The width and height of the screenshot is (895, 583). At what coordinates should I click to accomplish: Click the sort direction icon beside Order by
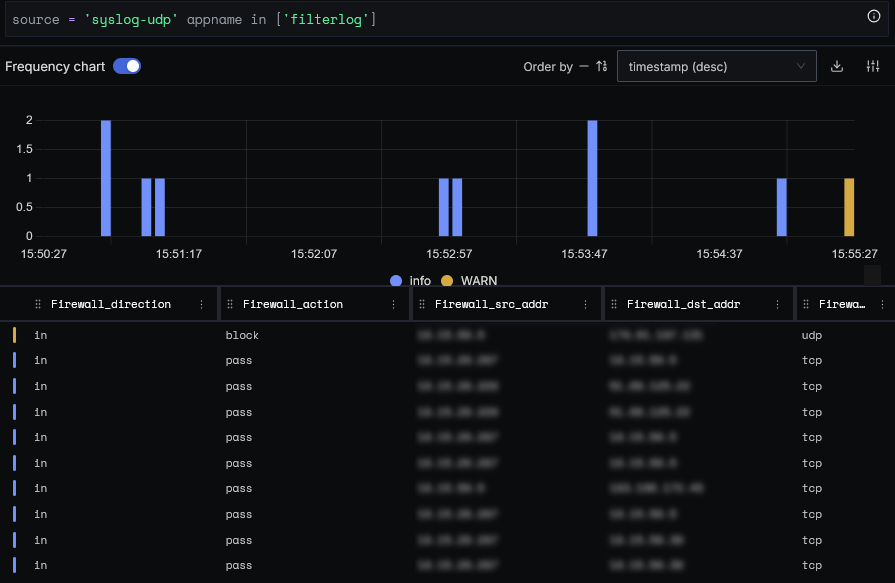click(600, 66)
